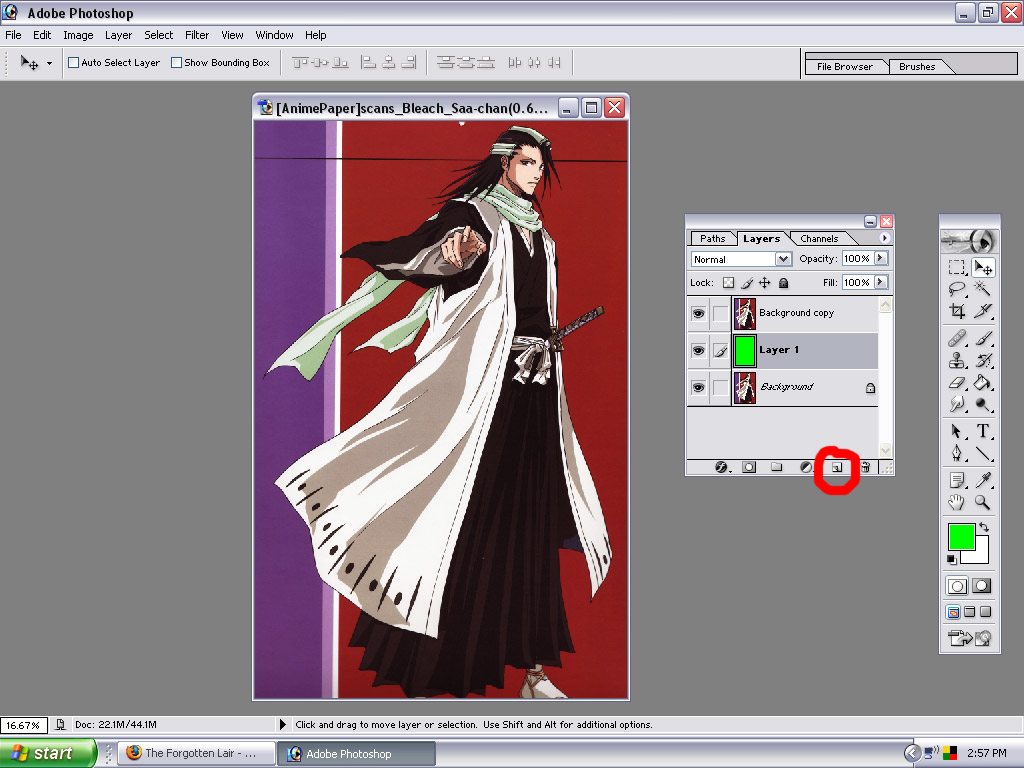Viewport: 1024px width, 768px height.
Task: Select the Crop tool
Action: [957, 311]
